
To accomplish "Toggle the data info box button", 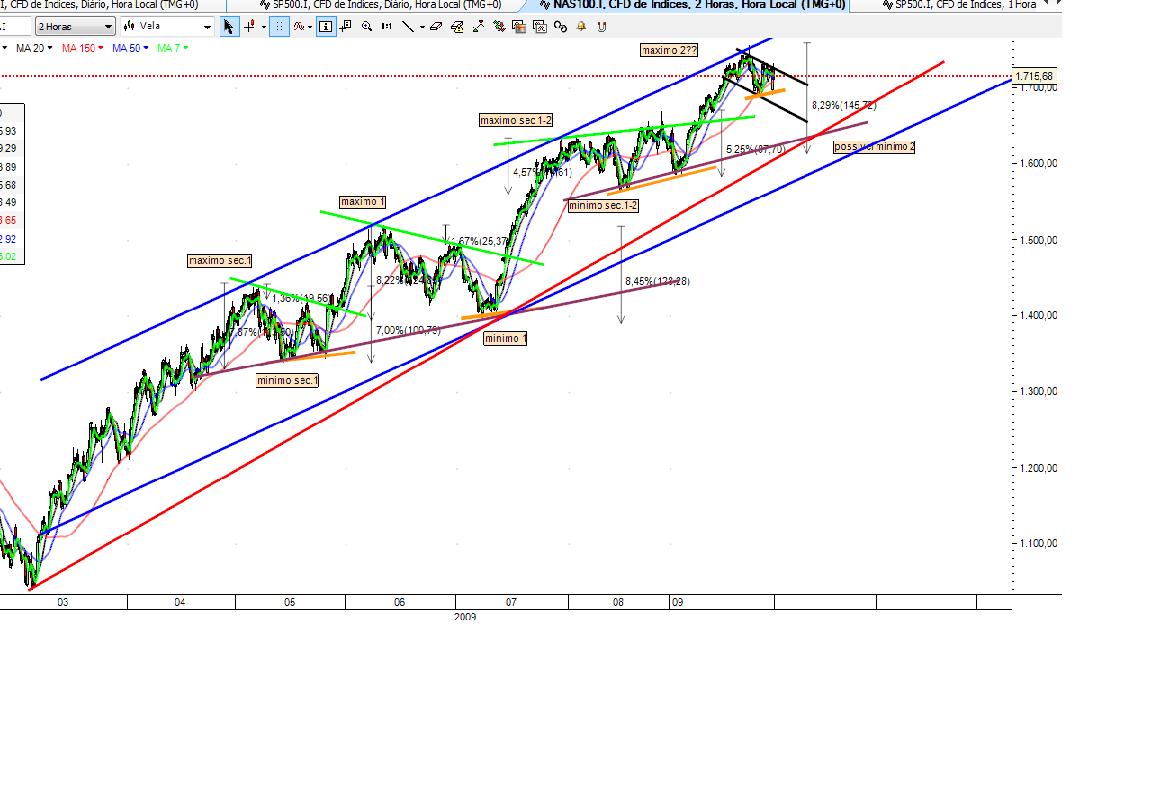I will pos(325,26).
